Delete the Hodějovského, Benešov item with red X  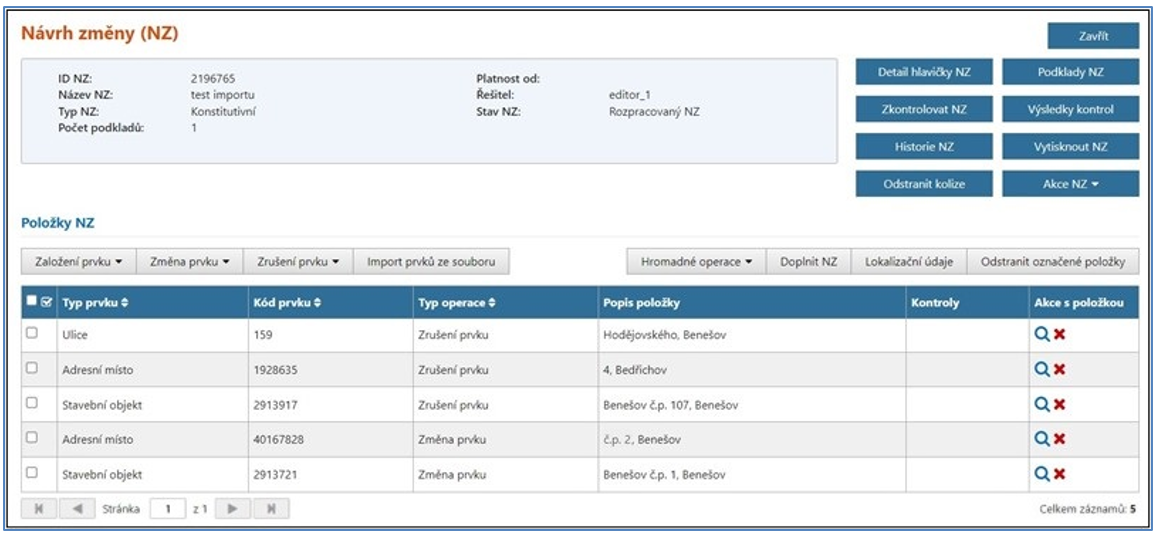[1059, 335]
